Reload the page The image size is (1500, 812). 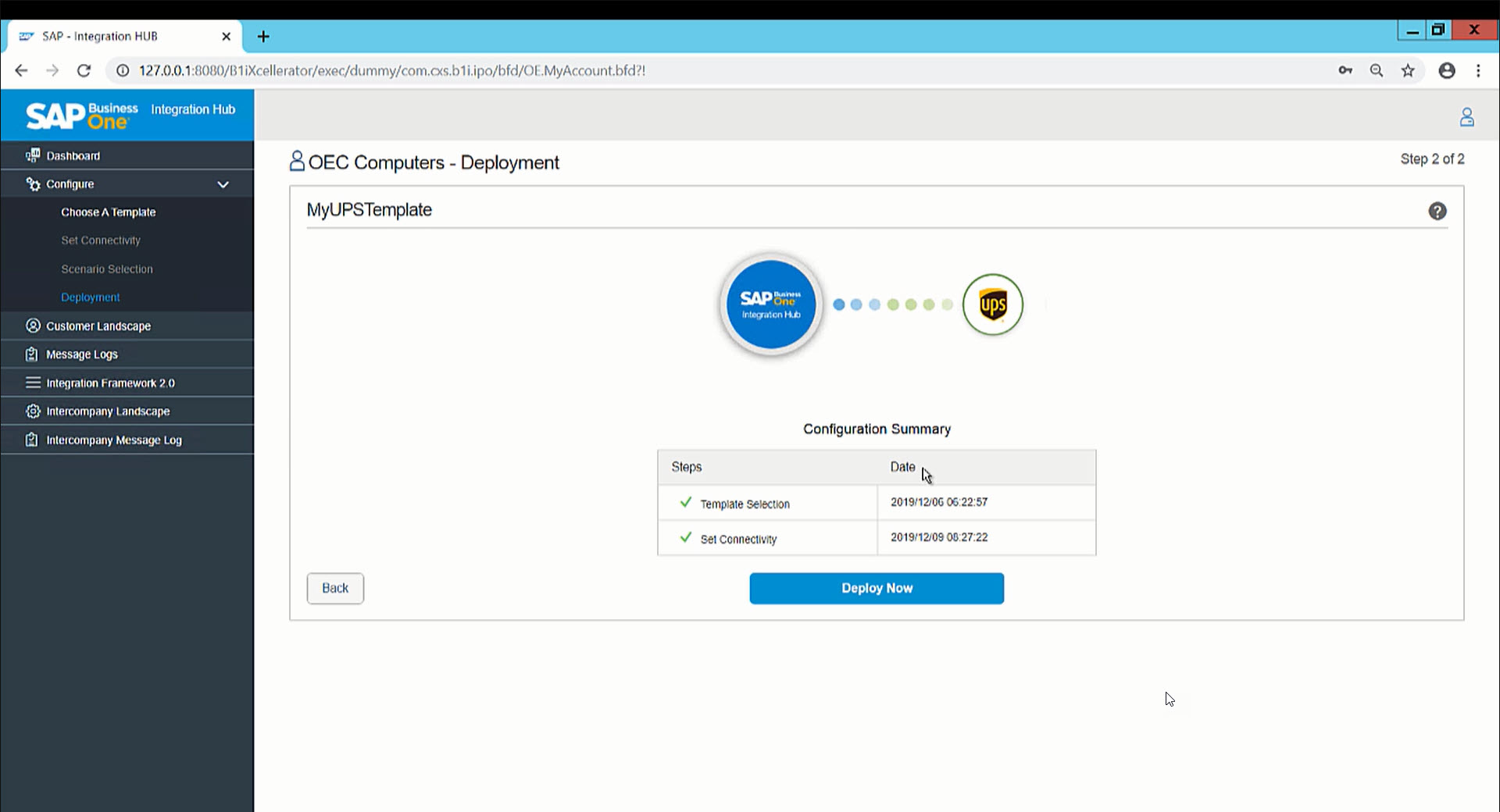click(84, 70)
